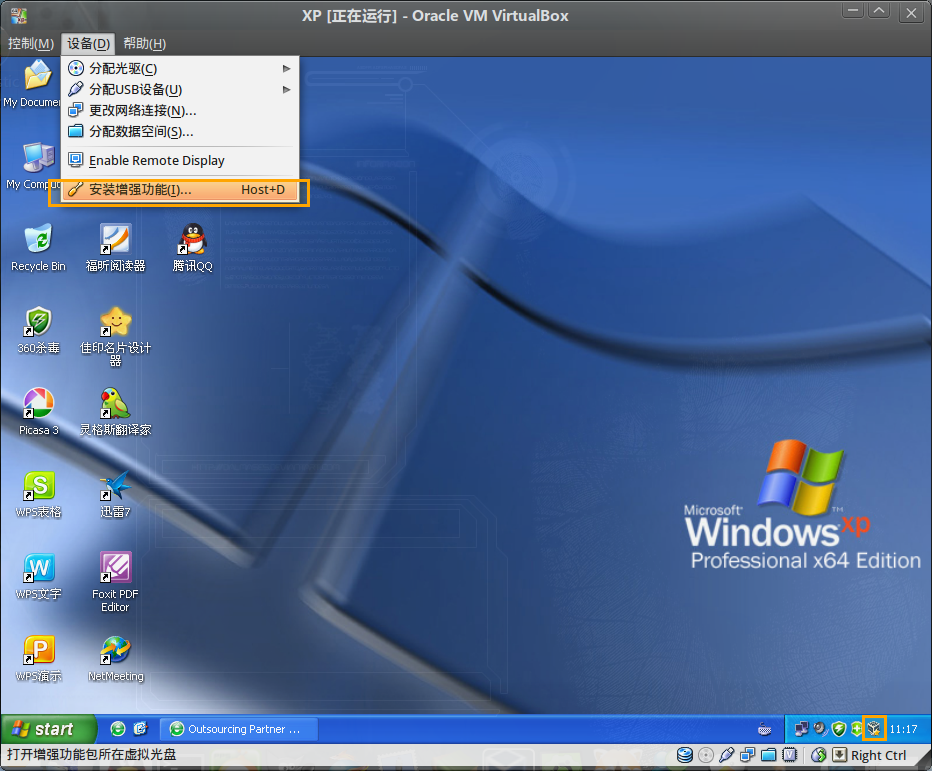Select the Foxit PDF Editor shortcut
Viewport: 932px width, 771px height.
(115, 582)
